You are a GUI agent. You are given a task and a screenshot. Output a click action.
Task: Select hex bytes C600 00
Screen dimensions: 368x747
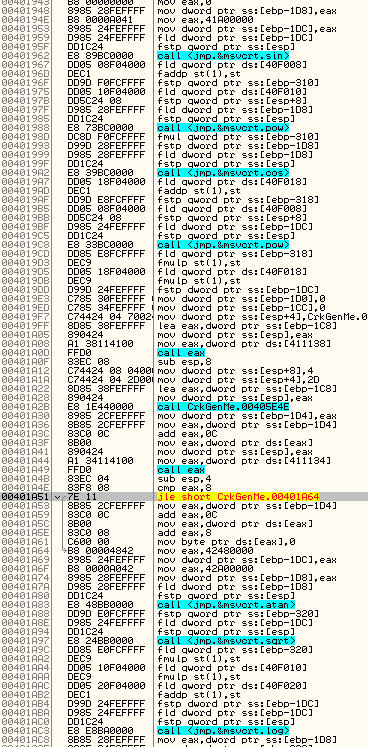[x=87, y=542]
